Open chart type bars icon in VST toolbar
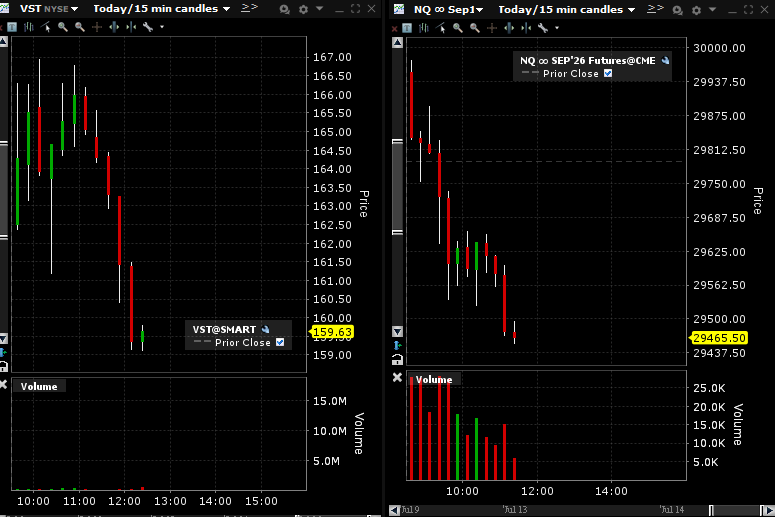This screenshot has height=517, width=775. [x=29, y=27]
